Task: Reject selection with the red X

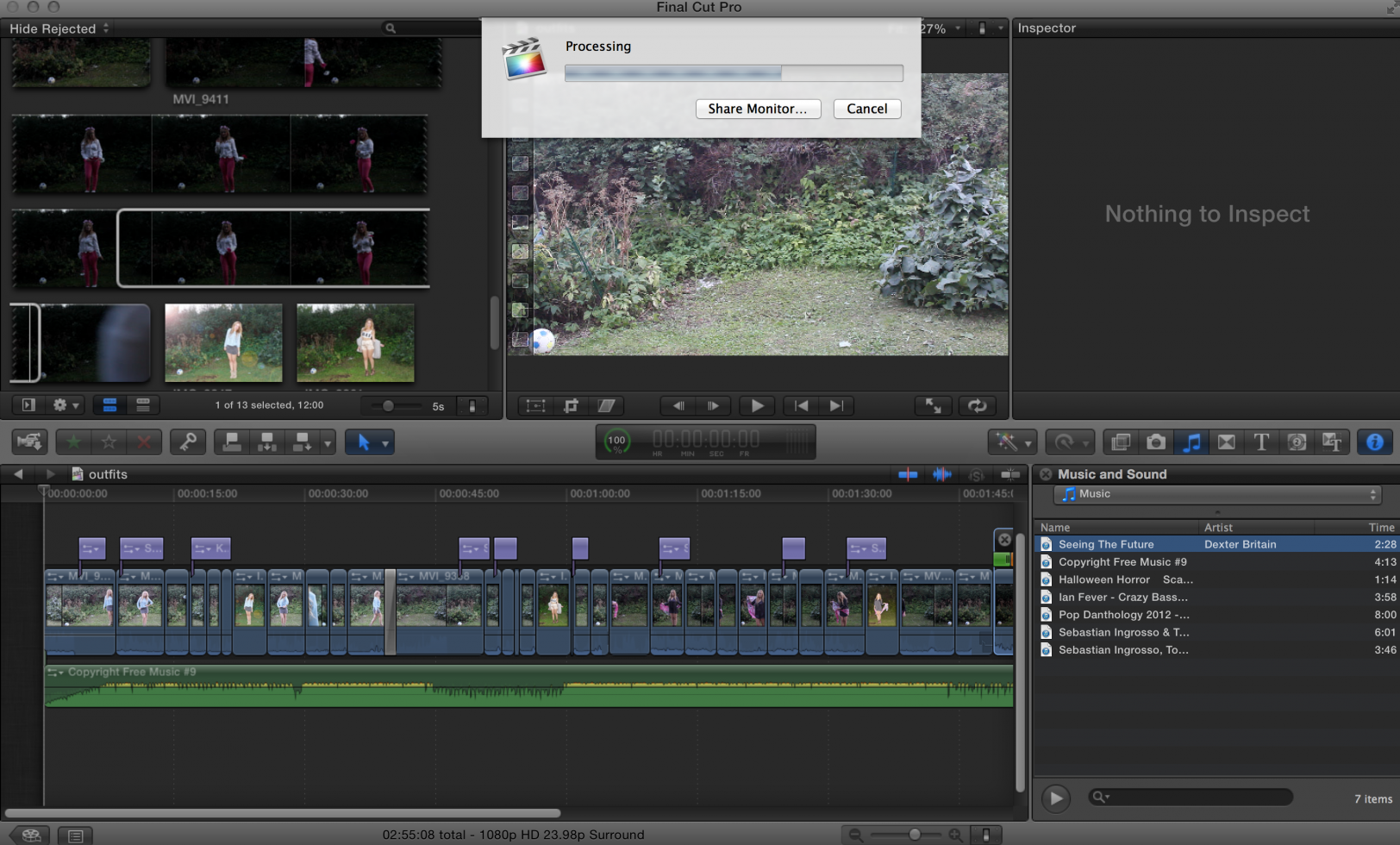Action: click(x=144, y=442)
